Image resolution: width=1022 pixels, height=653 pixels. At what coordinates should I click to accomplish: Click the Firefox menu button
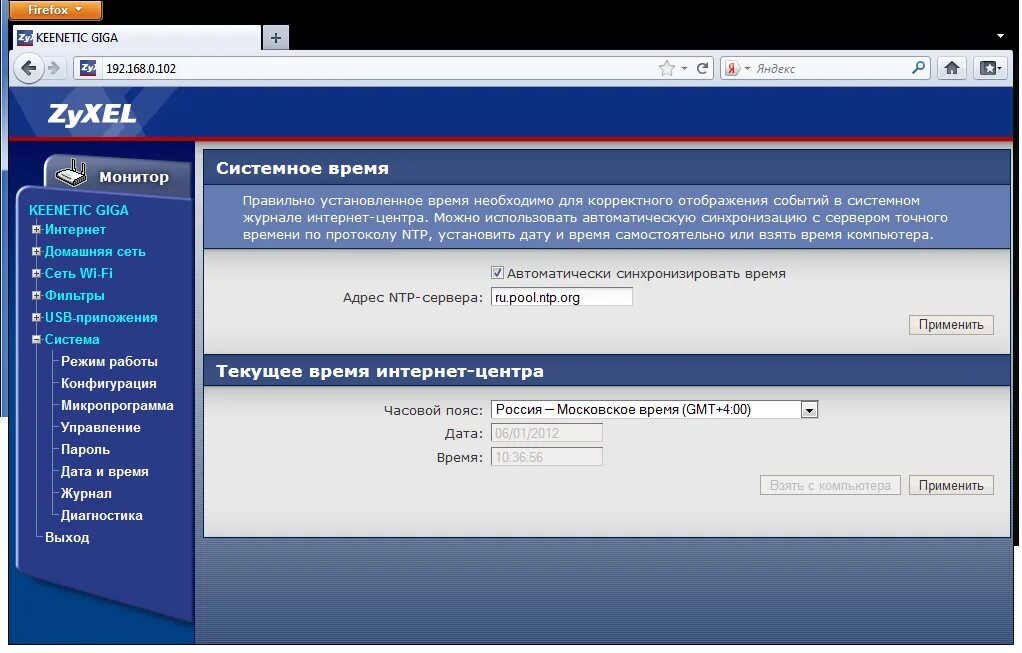(55, 10)
